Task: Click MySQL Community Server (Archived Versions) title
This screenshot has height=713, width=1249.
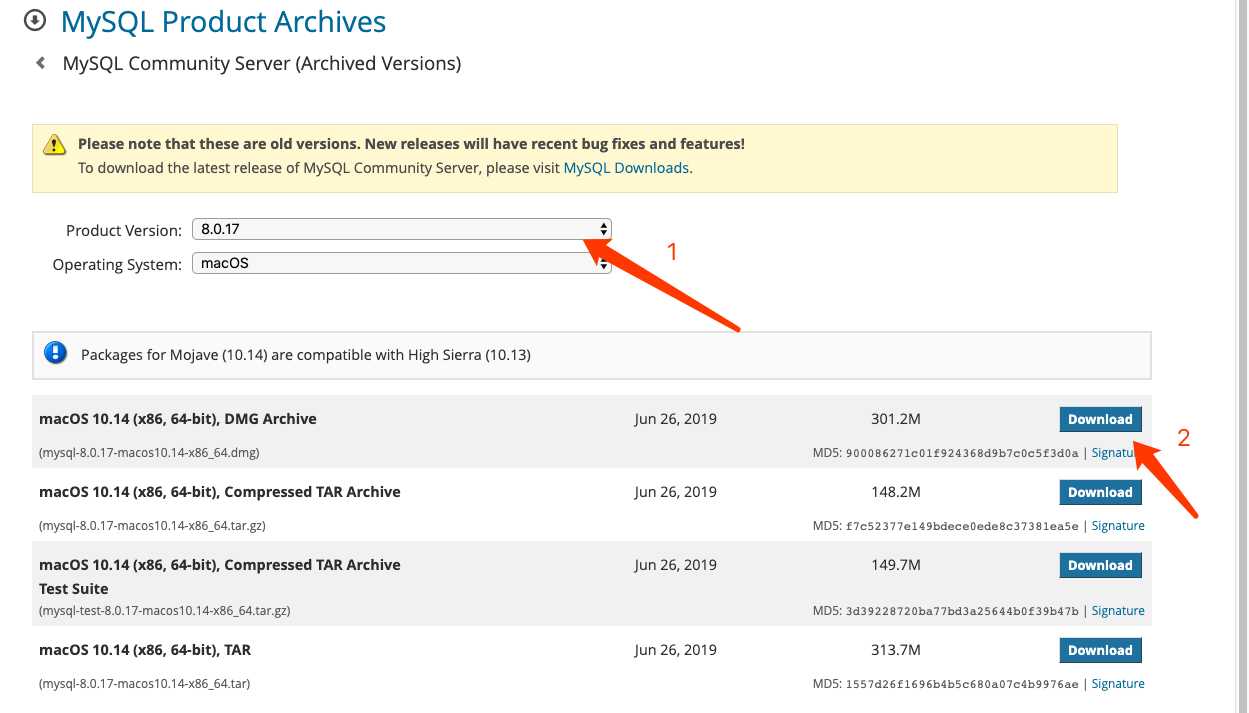Action: 262,64
